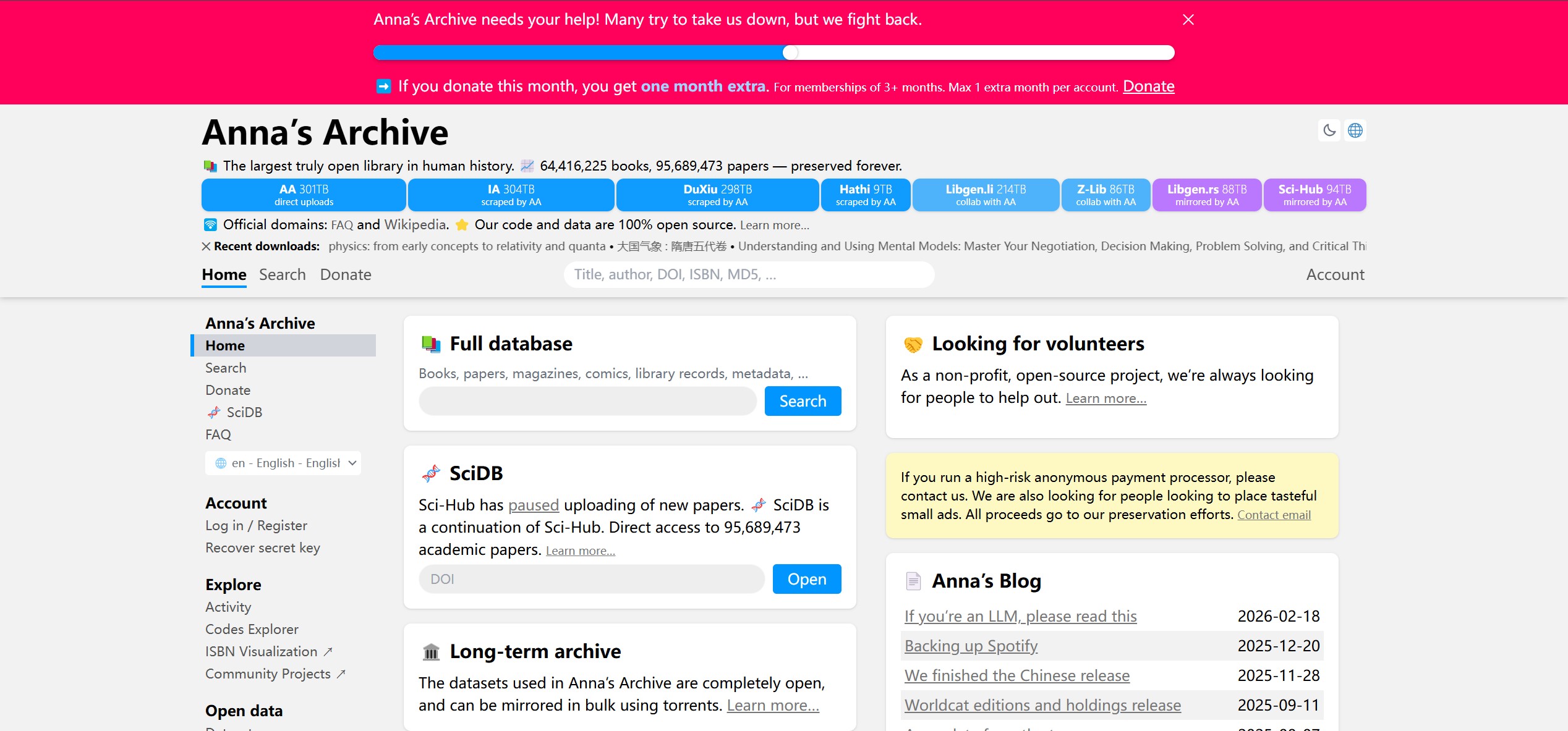The height and width of the screenshot is (731, 1568).
Task: Expand the en - English language dropdown
Action: tap(283, 463)
